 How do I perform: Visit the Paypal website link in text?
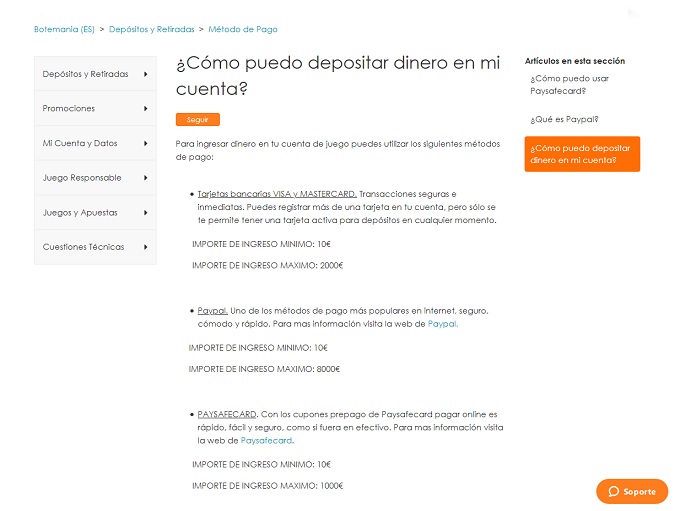click(x=442, y=324)
